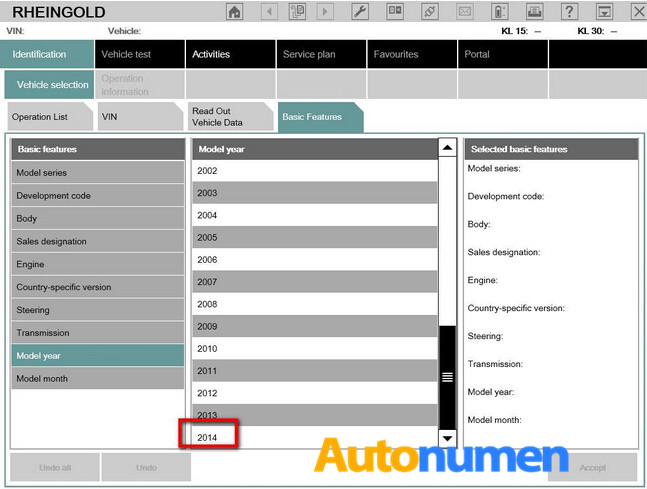Choose Transmission basic feature

point(98,333)
